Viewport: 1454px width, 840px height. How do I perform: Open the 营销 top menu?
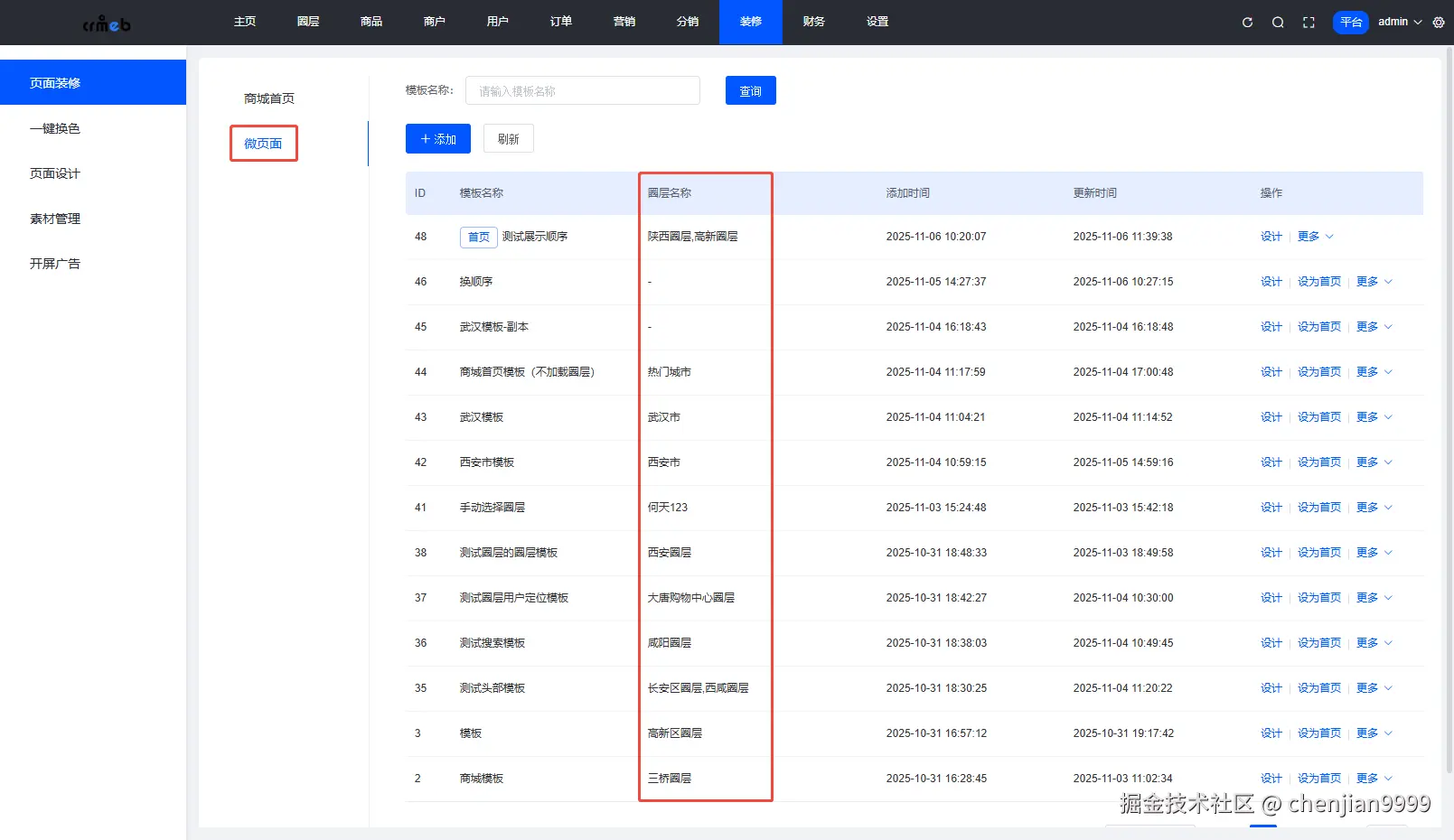pos(624,22)
